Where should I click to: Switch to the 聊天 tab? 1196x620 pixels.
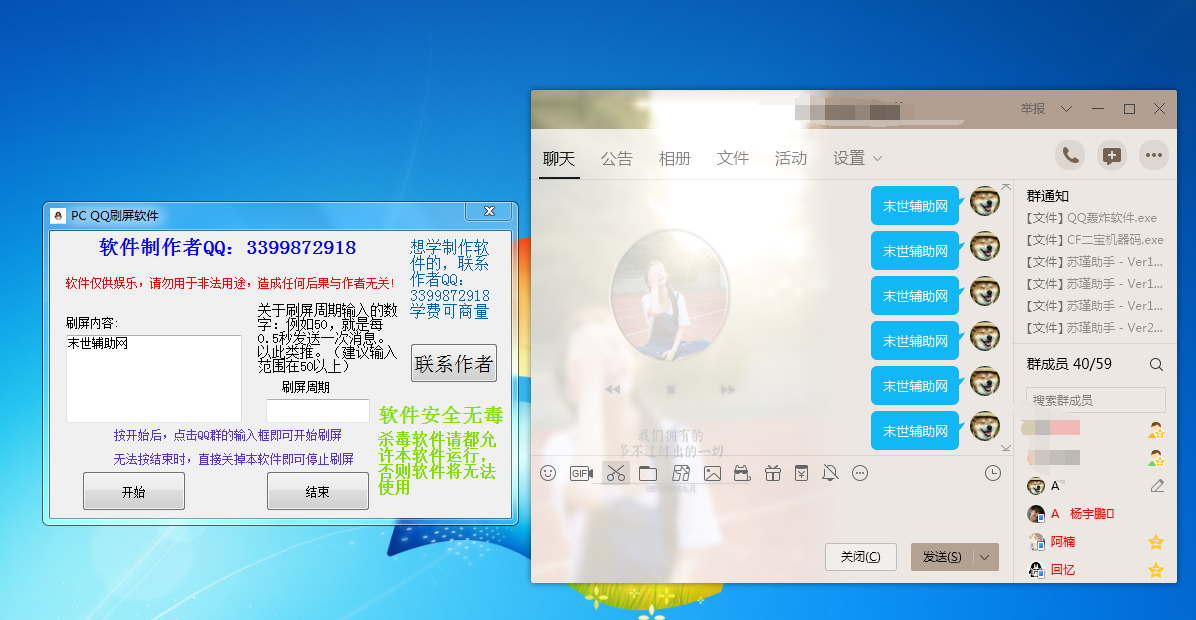[x=559, y=159]
